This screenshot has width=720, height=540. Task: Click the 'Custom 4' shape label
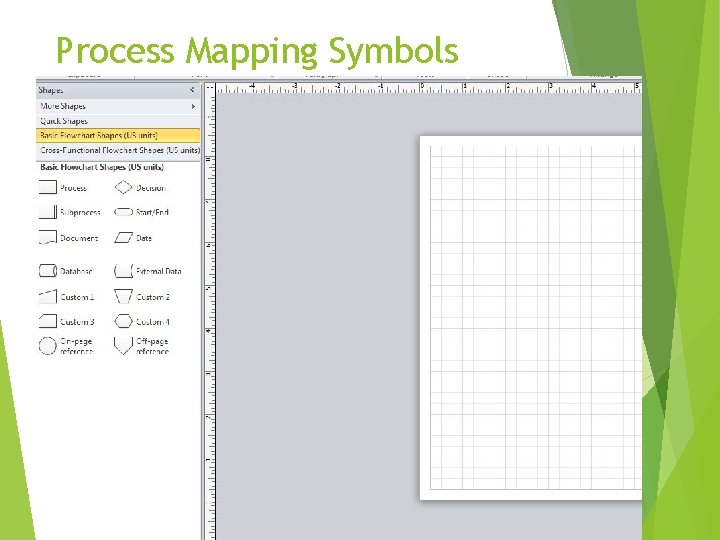point(153,321)
